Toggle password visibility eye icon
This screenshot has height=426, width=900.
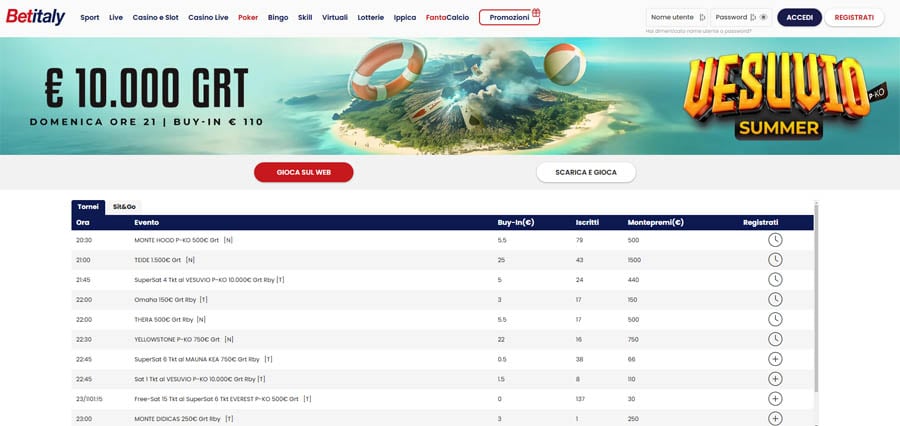coord(763,17)
